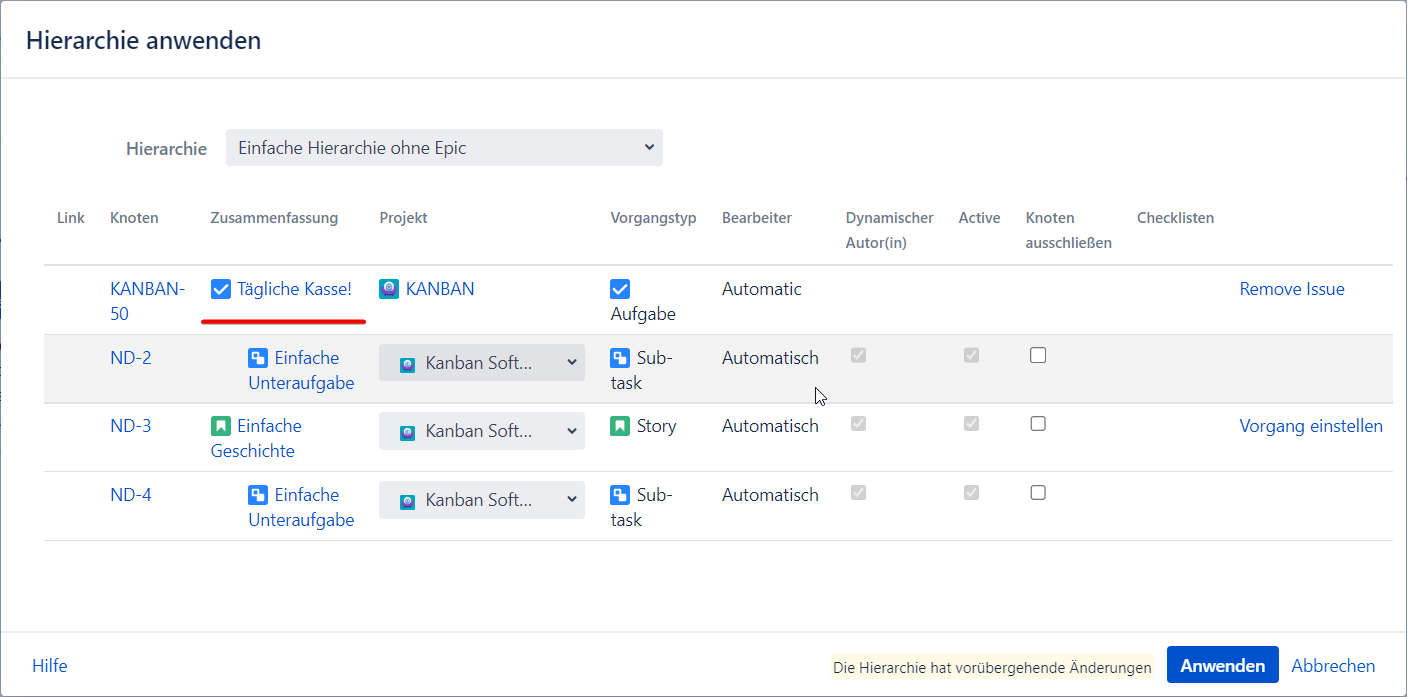Expand the Kanban Soft... dropdown for ND-4
Screen dimensions: 1408x697
(x=481, y=500)
